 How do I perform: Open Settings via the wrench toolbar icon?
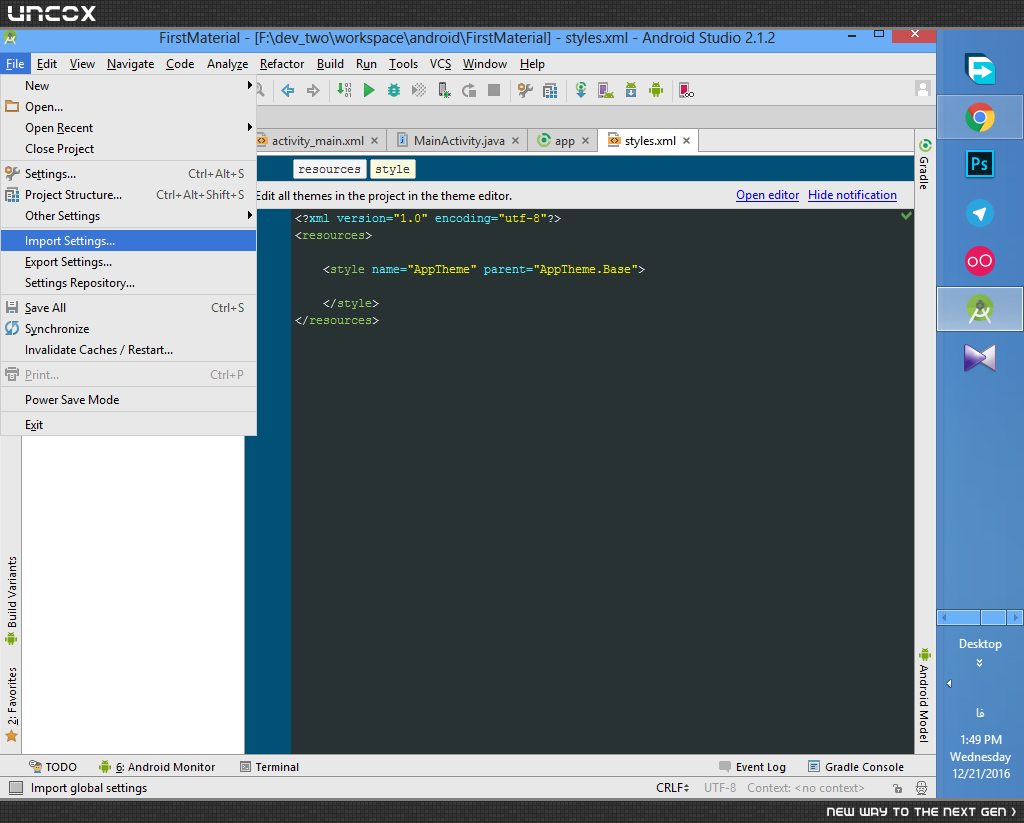coord(525,90)
